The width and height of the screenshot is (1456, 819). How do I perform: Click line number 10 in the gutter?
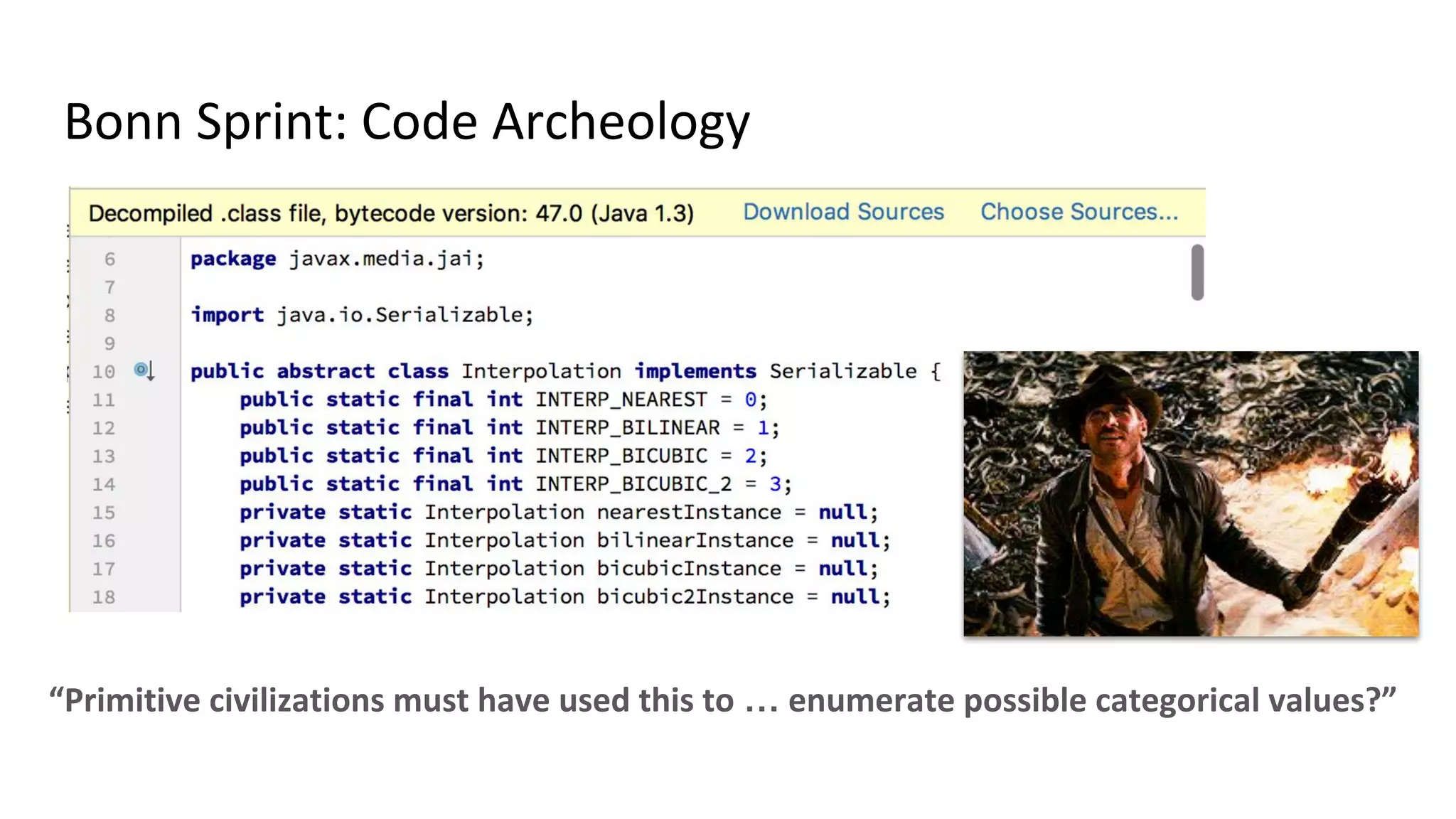(103, 372)
